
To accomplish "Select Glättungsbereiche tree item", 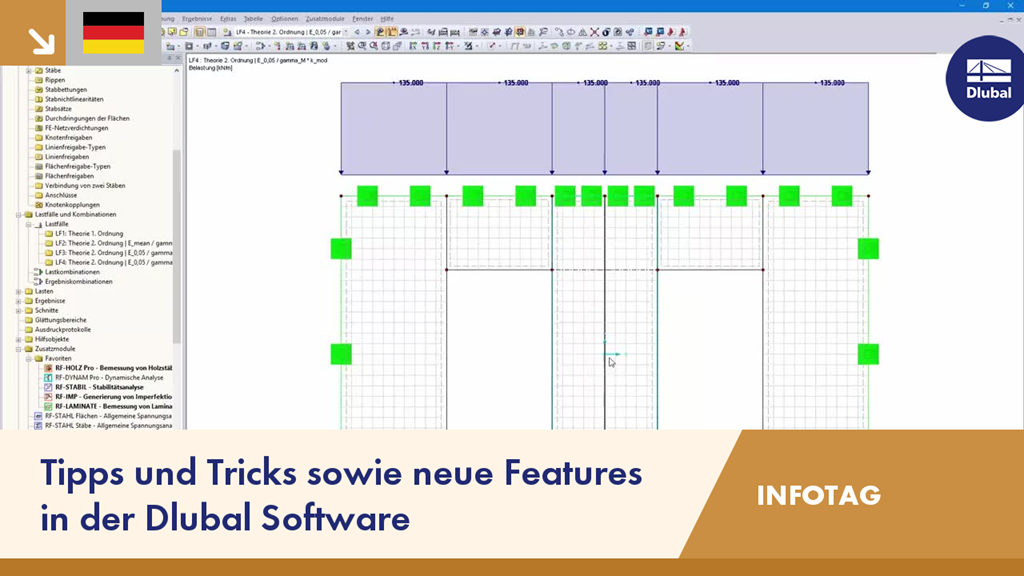I will click(x=60, y=320).
